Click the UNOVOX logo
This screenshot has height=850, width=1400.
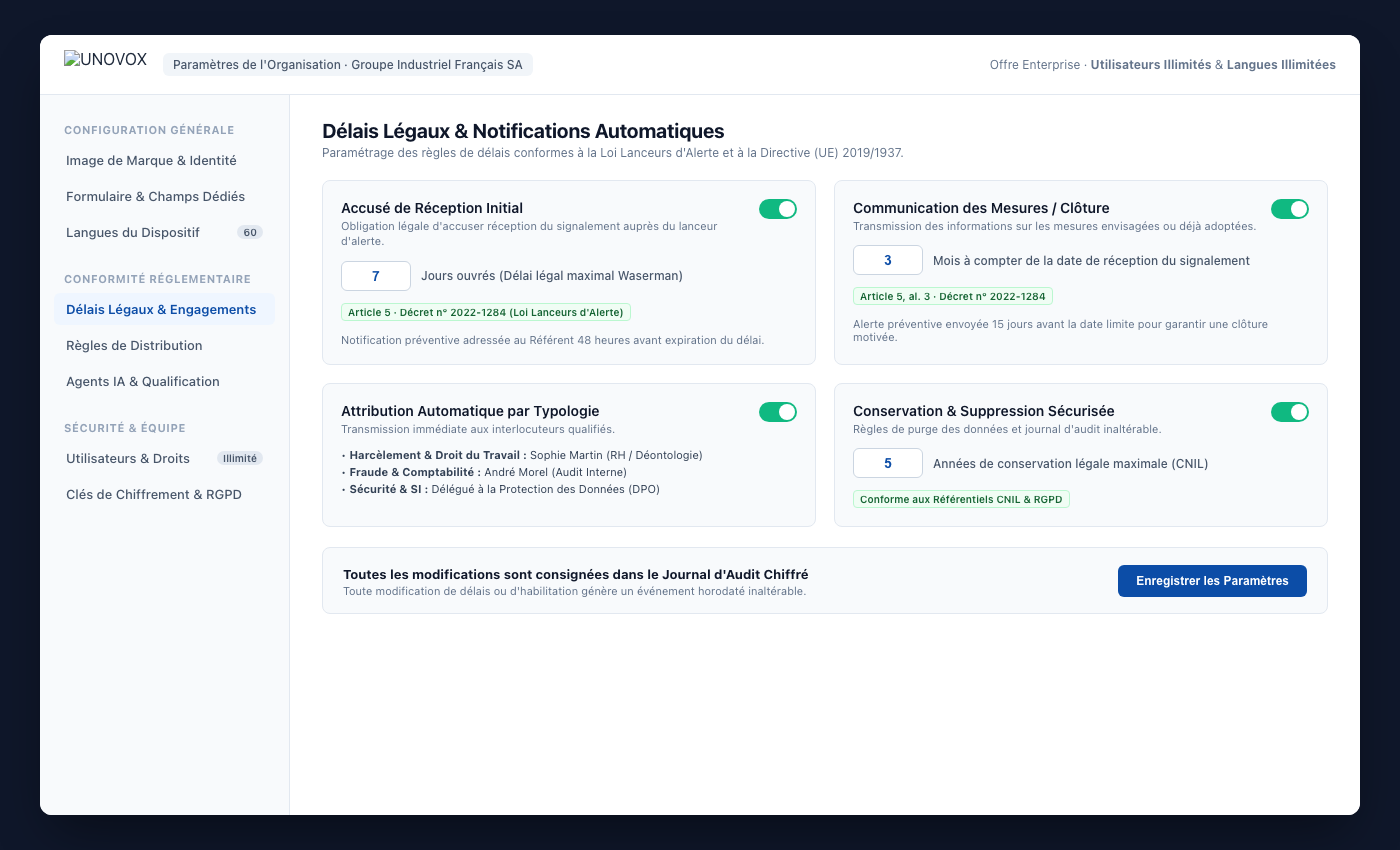[x=105, y=60]
